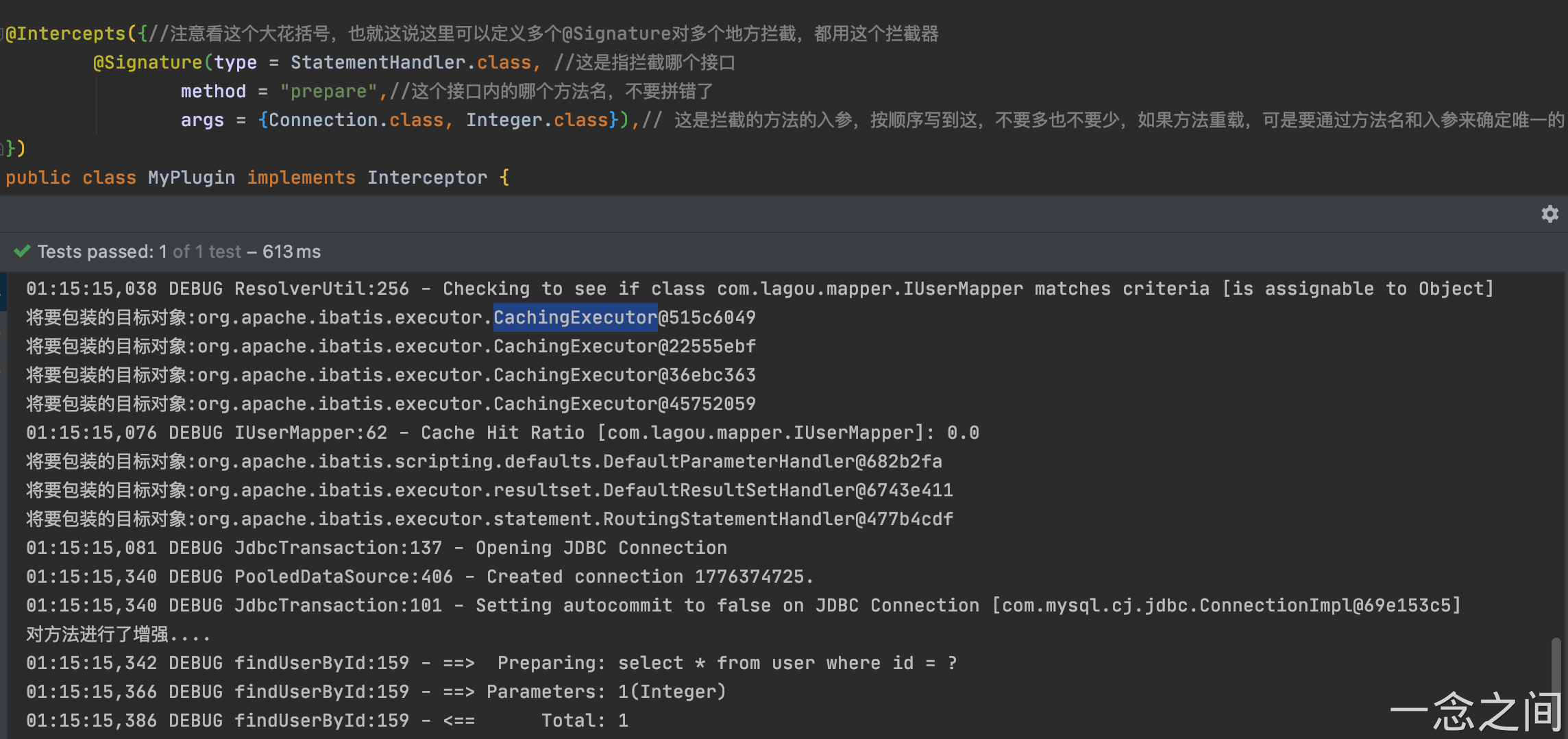Click the Interceptor interface name
Viewport: 1568px width, 739px height.
coord(427,178)
